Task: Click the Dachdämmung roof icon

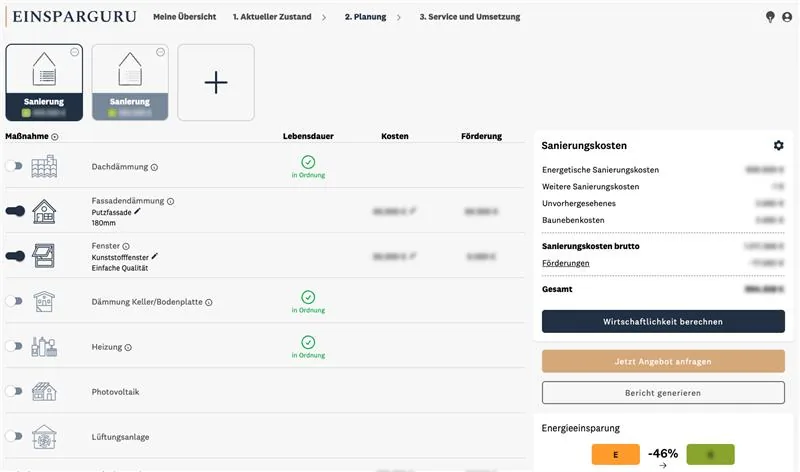Action: (44, 166)
